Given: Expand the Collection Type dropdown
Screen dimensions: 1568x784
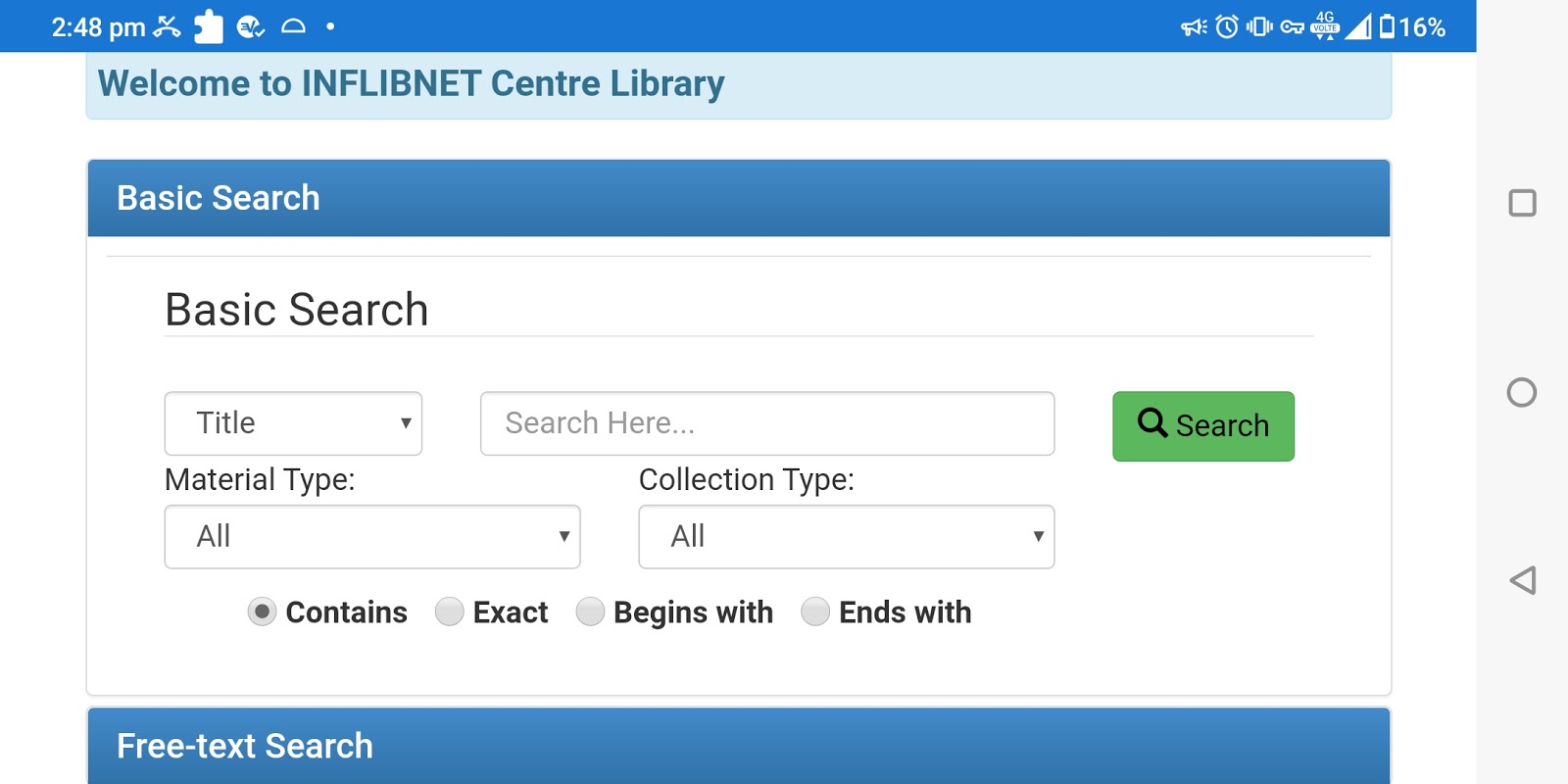Looking at the screenshot, I should pos(847,537).
